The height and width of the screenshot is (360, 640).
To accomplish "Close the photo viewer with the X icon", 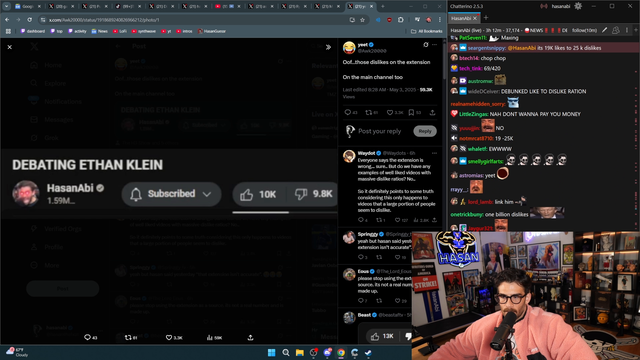I will 10,47.
